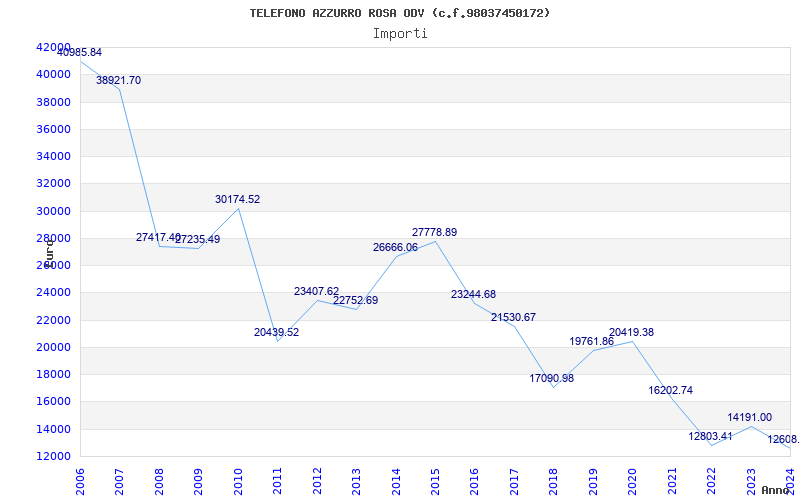
Task: Select data label 19761.86
Action: pyautogui.click(x=592, y=341)
